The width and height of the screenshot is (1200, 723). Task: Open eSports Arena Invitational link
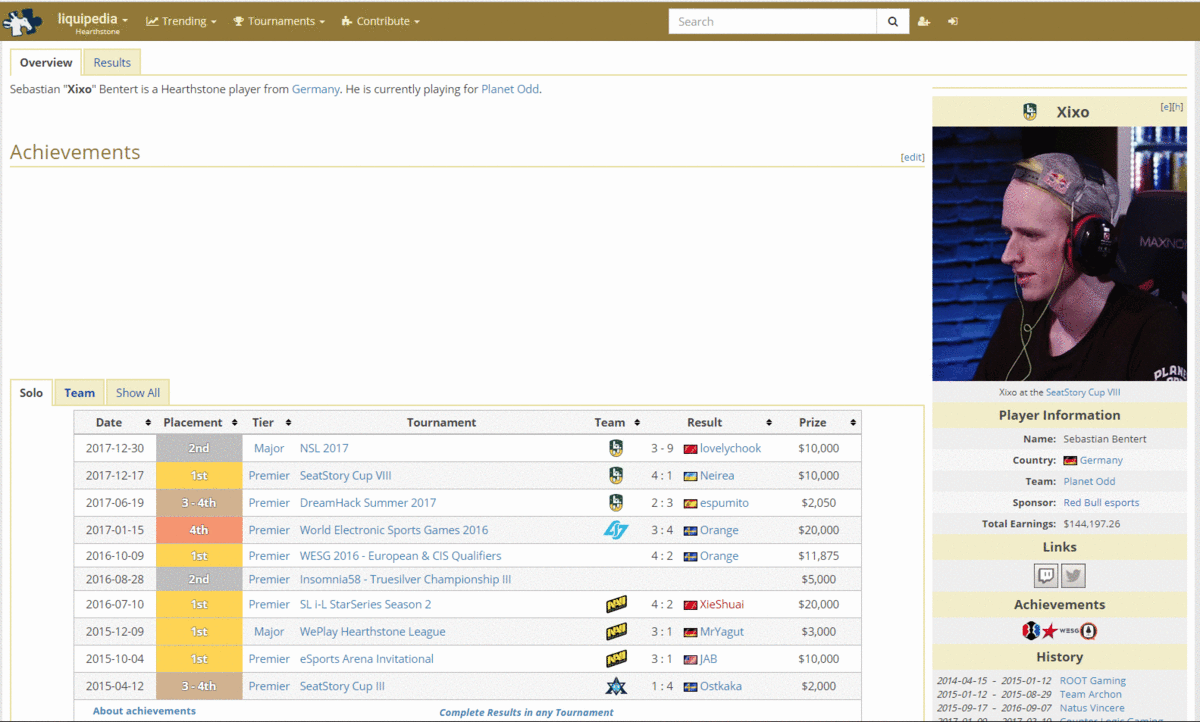367,659
